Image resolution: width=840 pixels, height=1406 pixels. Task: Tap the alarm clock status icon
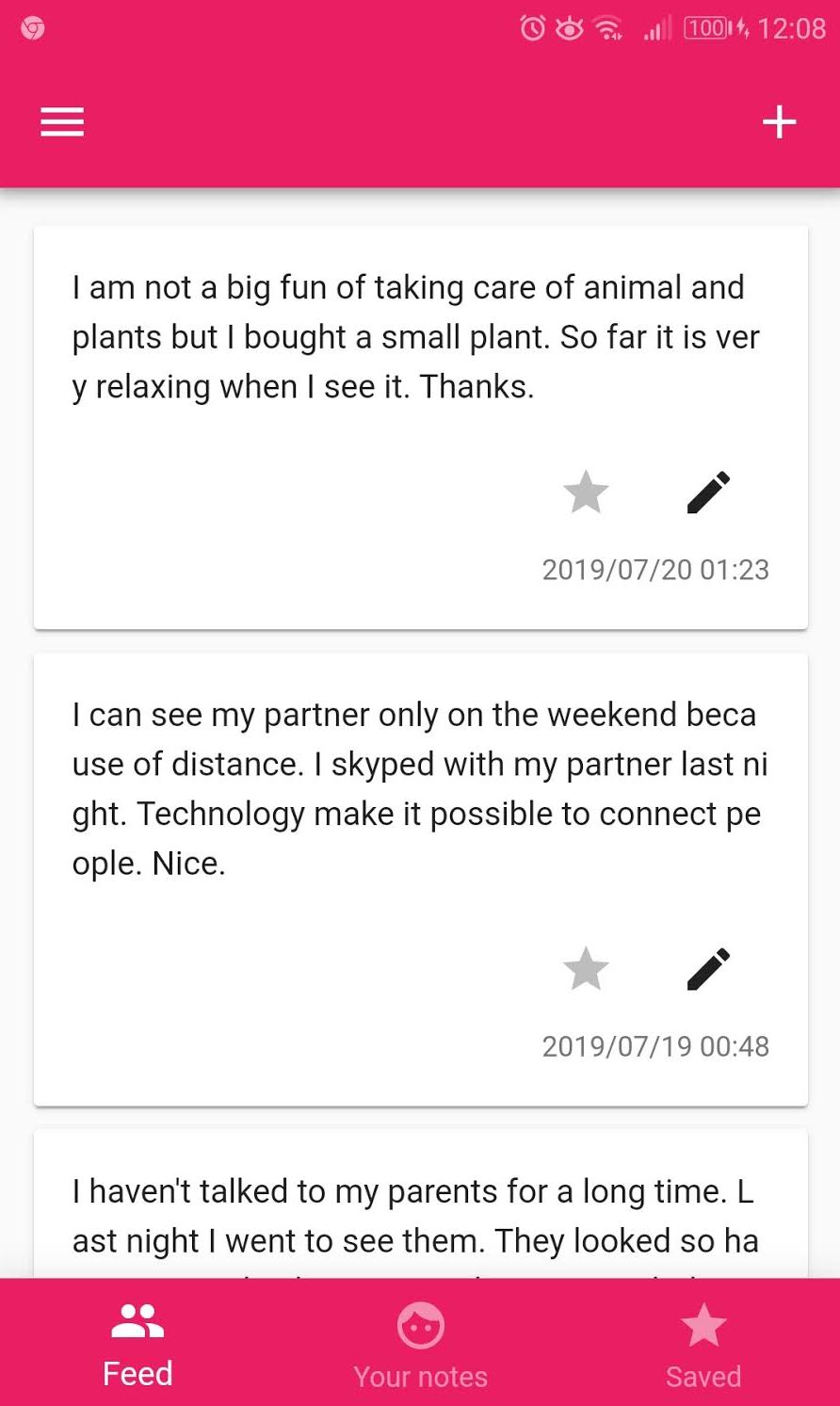pos(533,28)
